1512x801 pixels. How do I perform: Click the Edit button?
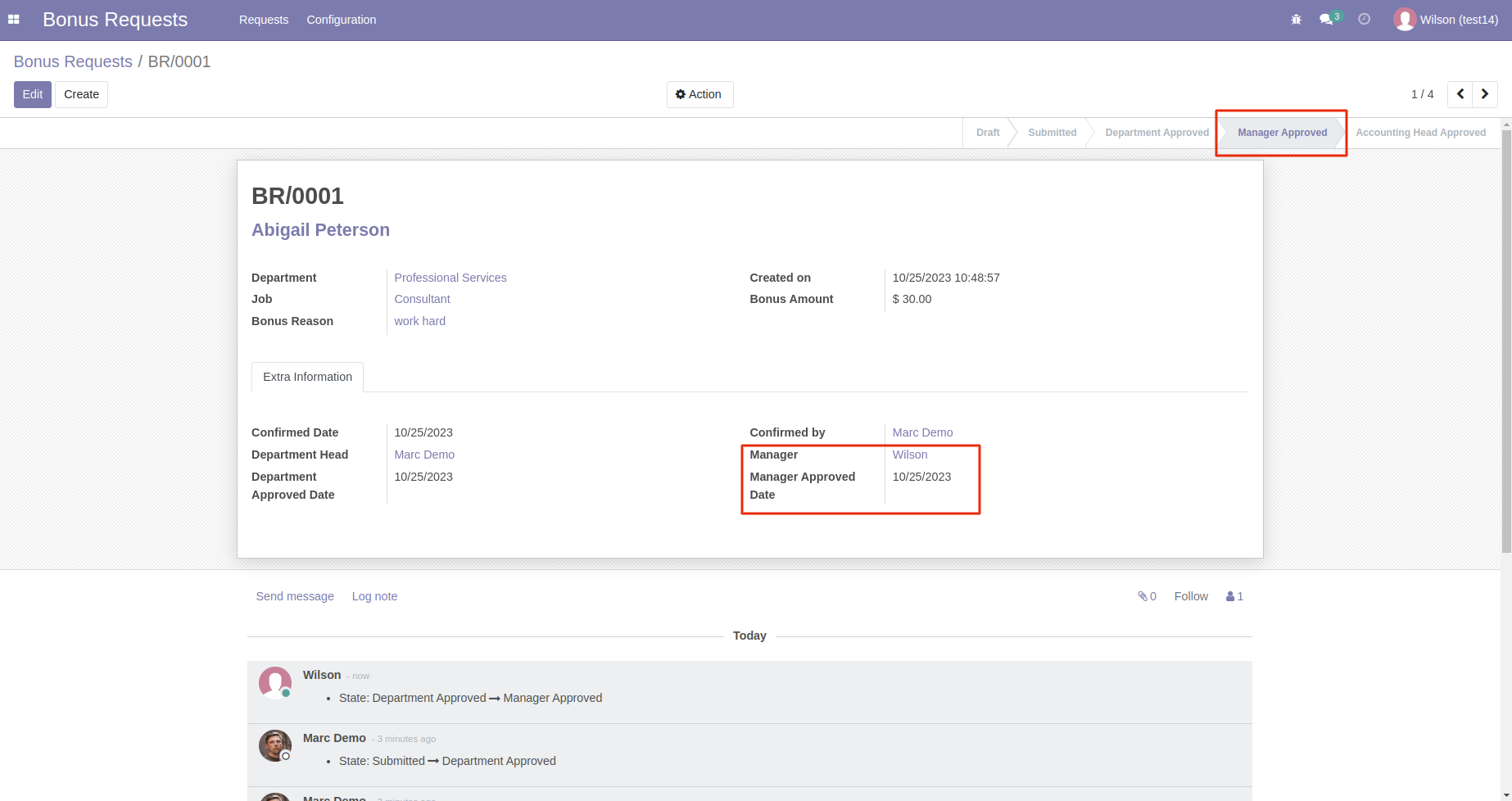pyautogui.click(x=33, y=94)
